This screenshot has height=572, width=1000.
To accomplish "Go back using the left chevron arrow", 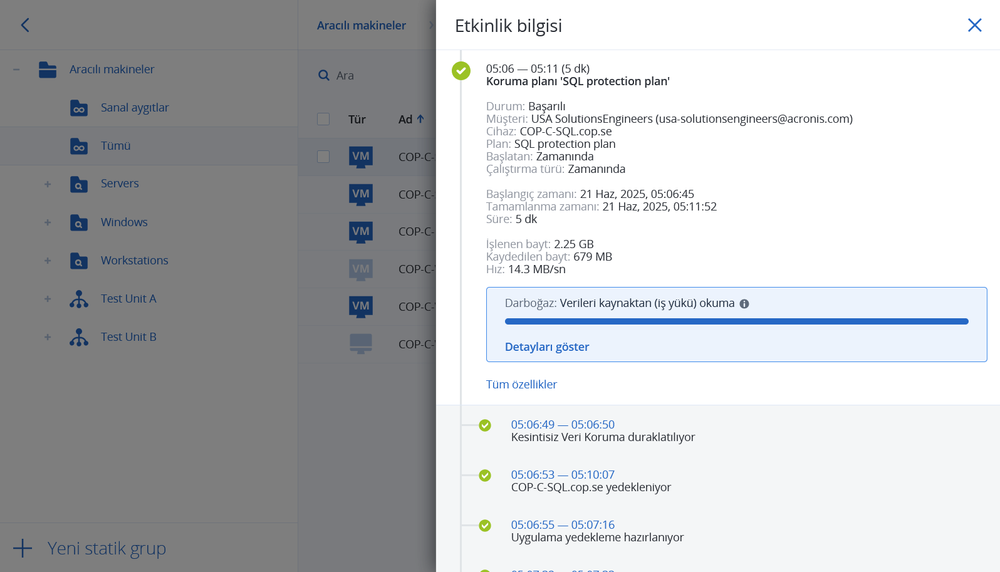I will coord(25,25).
